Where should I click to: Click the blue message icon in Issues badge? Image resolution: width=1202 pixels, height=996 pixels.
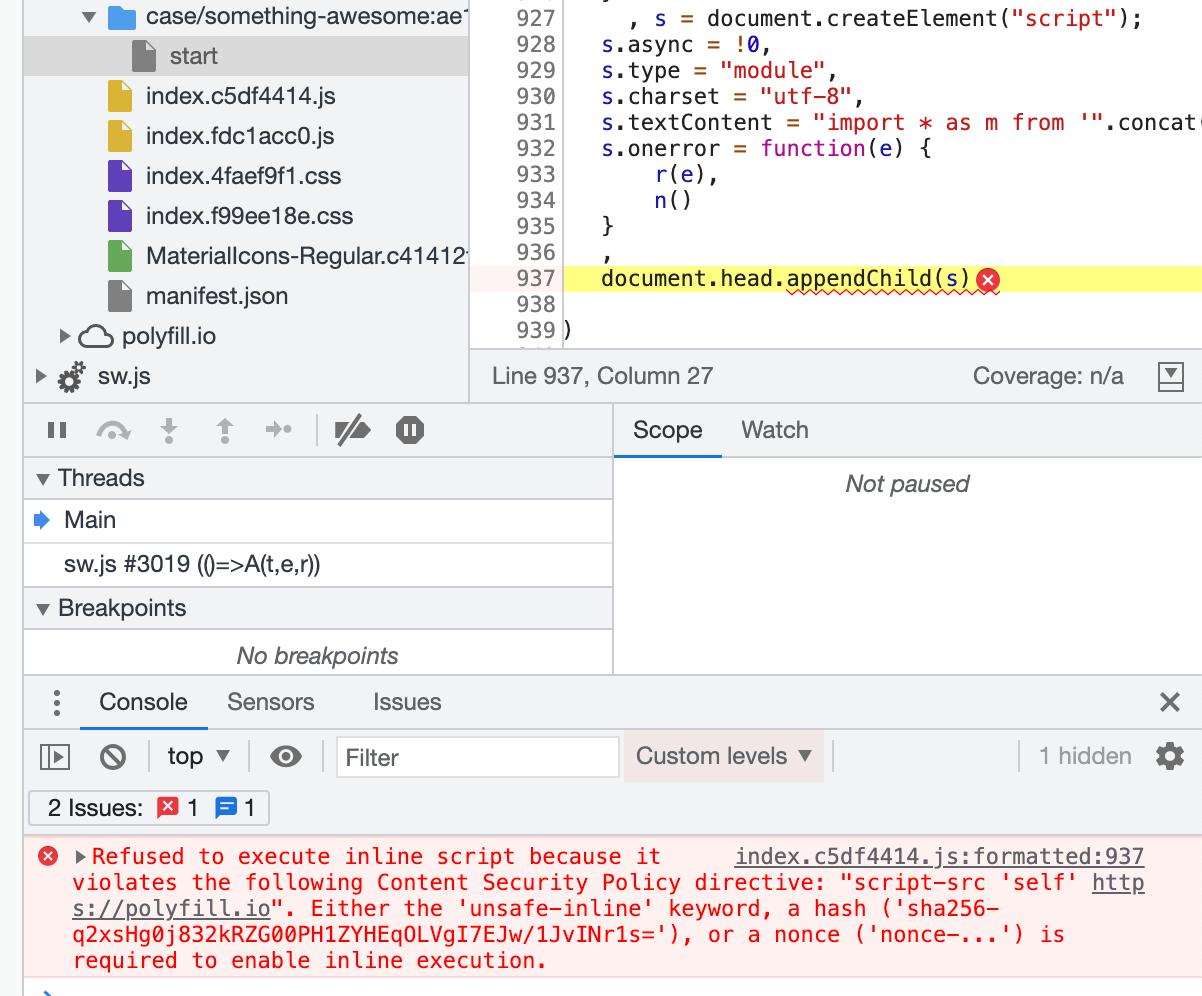[226, 808]
